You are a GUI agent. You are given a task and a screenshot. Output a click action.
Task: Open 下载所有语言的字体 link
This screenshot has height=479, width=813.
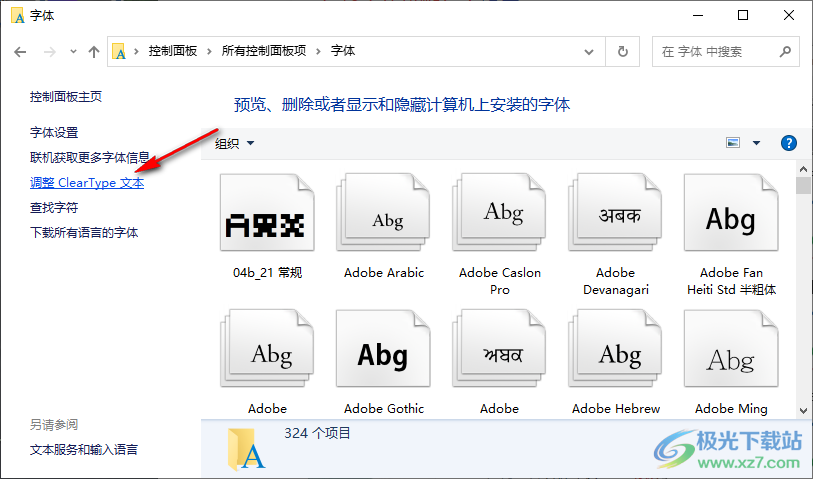pyautogui.click(x=84, y=233)
